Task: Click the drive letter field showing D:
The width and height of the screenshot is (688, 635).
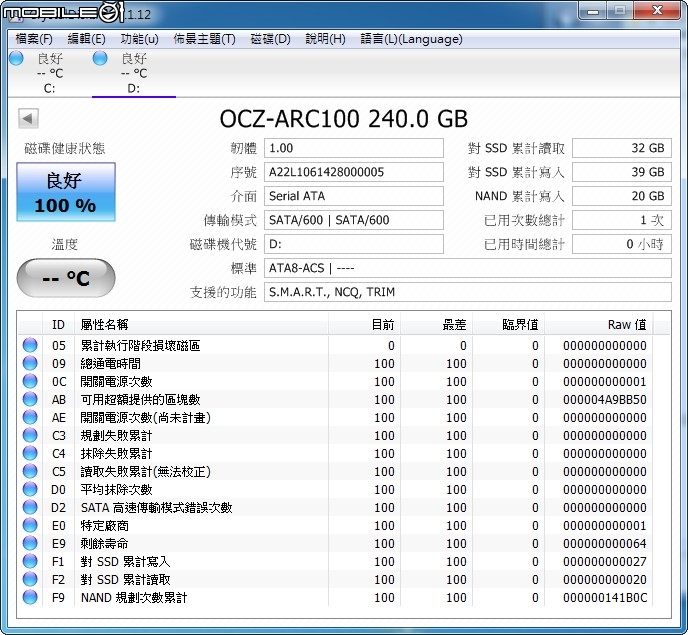Action: pos(354,244)
